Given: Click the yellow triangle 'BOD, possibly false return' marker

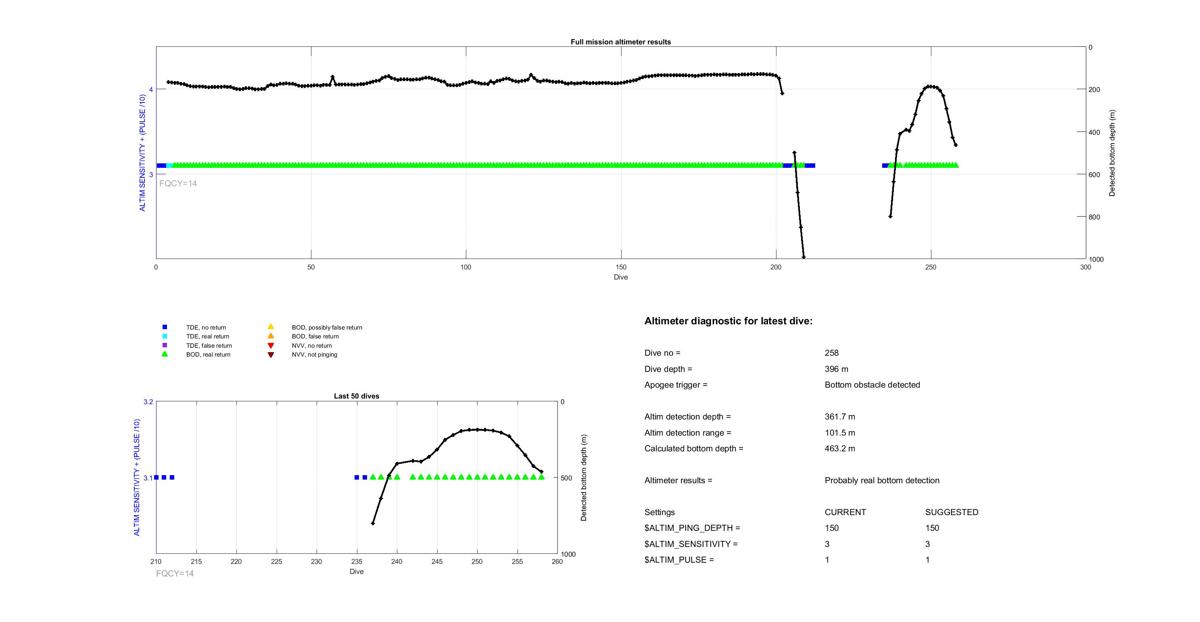Looking at the screenshot, I should pos(271,327).
